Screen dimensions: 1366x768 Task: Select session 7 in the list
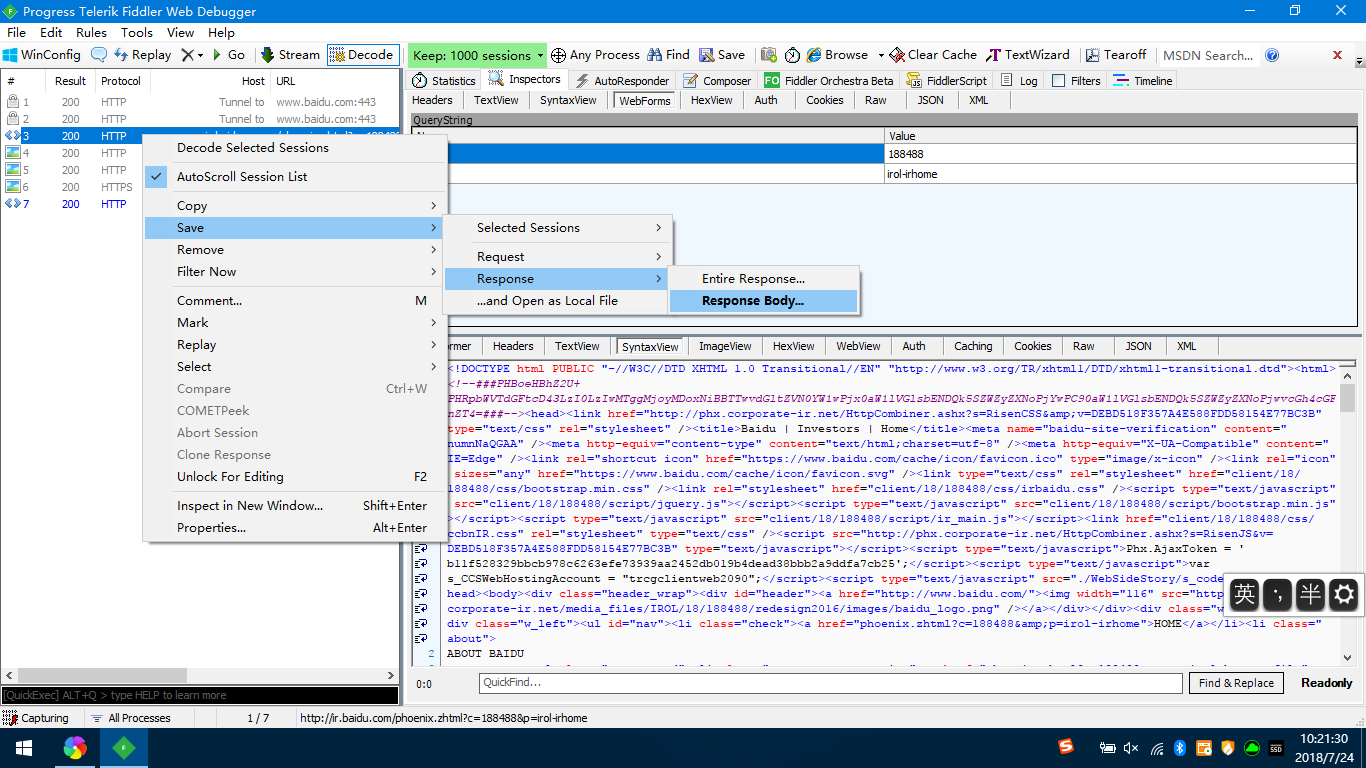point(200,204)
